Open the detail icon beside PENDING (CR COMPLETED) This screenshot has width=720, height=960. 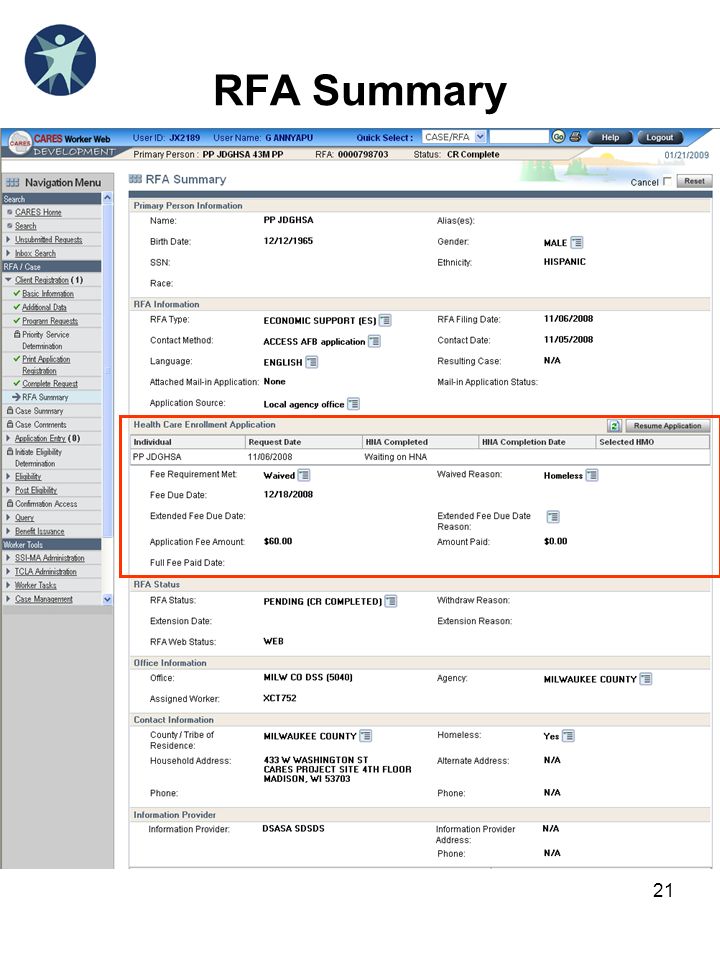390,601
